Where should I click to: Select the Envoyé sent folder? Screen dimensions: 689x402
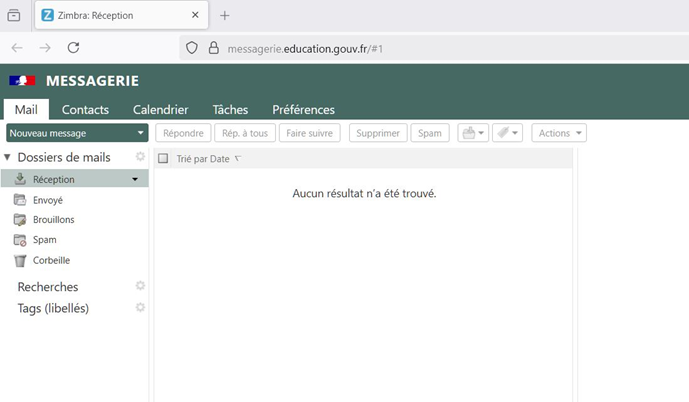[x=47, y=200]
